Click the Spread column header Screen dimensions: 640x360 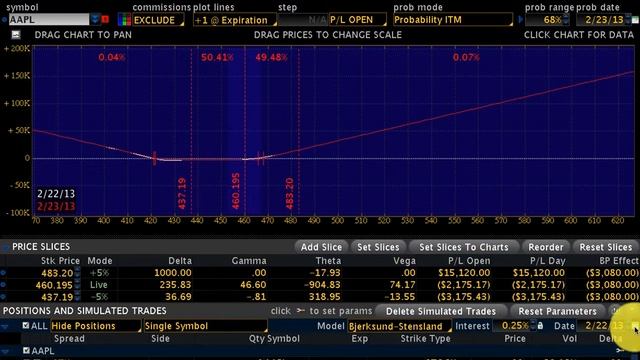click(69, 339)
